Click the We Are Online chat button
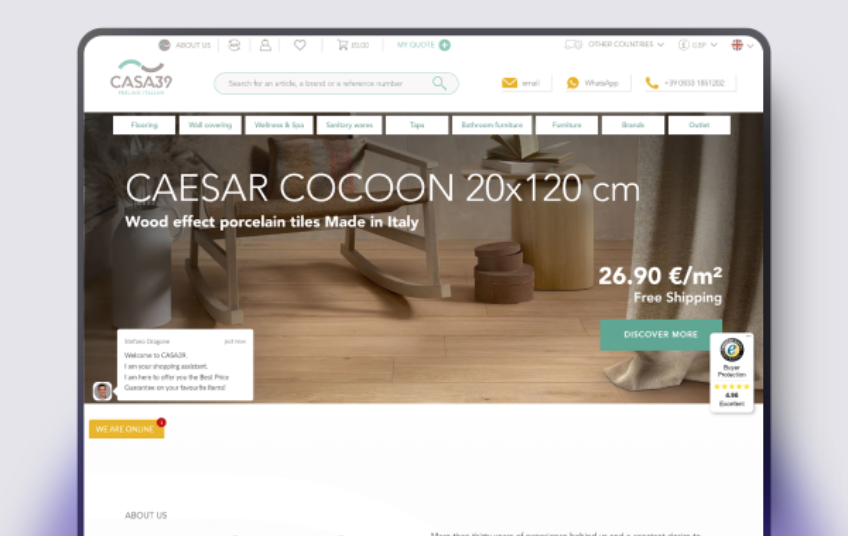Image resolution: width=848 pixels, height=536 pixels. pyautogui.click(x=126, y=429)
